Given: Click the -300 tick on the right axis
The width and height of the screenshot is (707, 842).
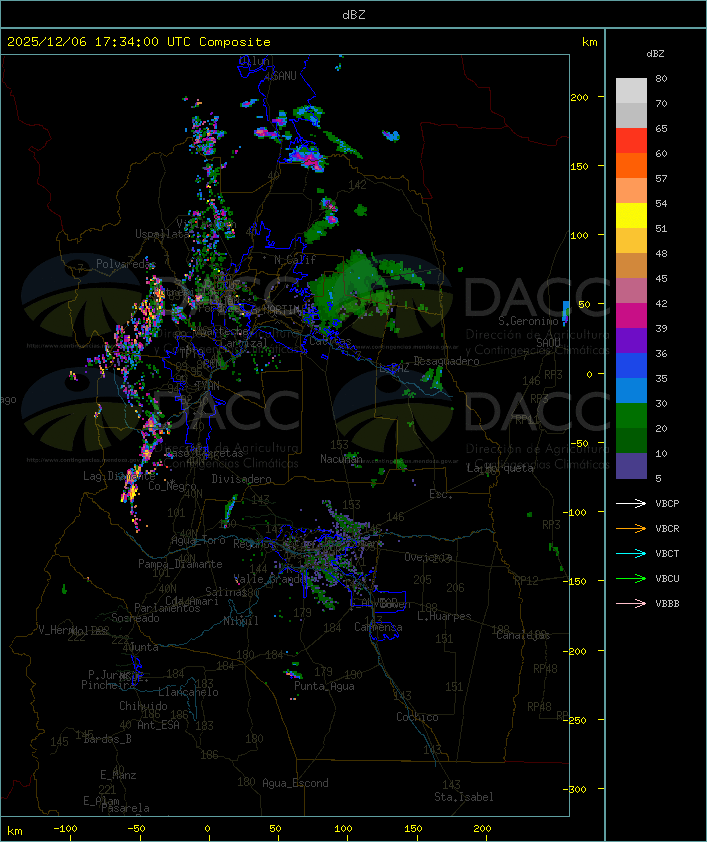Looking at the screenshot, I should (x=577, y=789).
